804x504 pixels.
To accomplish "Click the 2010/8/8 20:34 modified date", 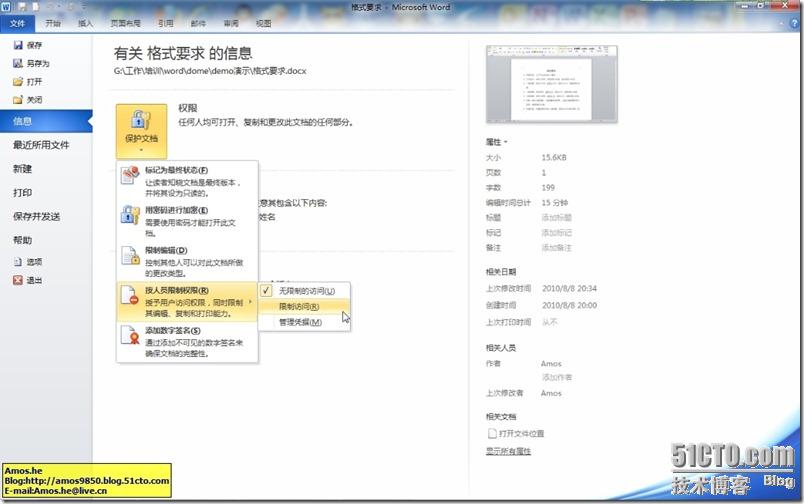I will click(570, 289).
